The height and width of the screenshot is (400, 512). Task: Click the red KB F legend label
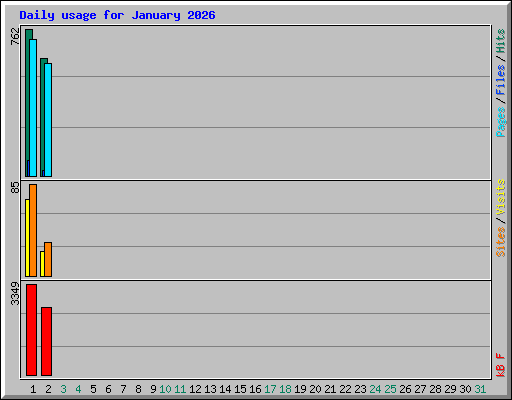click(x=501, y=365)
